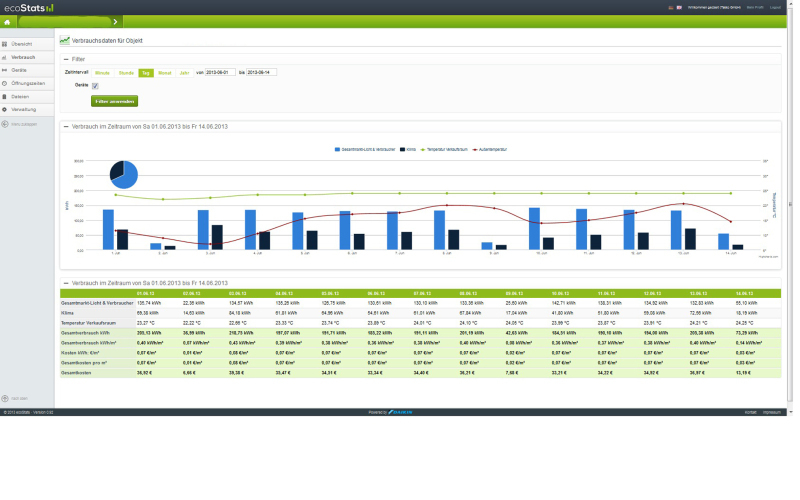Click the 23,27 °C temperature cell
Screen dimensions: 800x500
(146, 323)
